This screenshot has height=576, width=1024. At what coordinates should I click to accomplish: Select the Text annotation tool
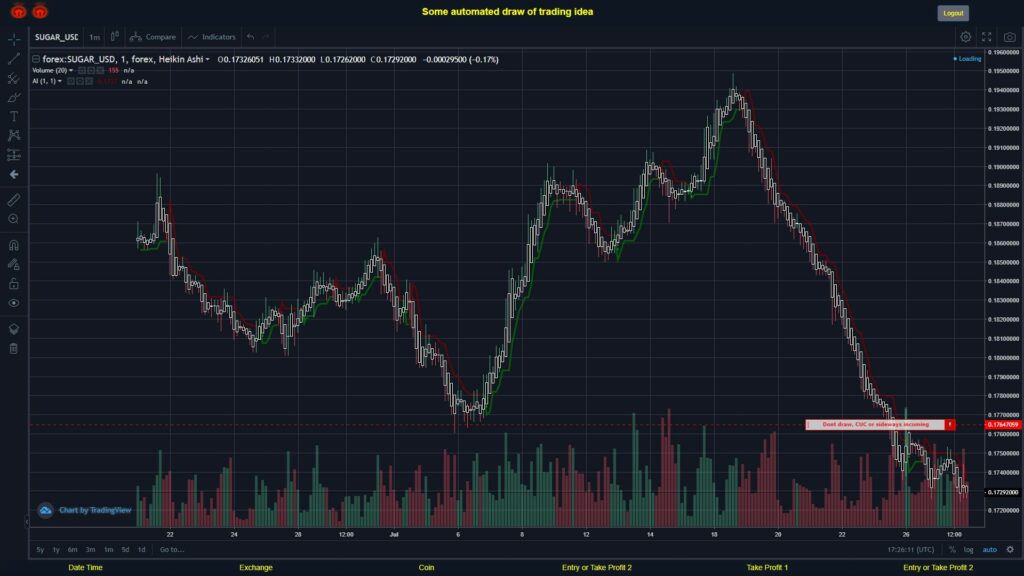pyautogui.click(x=14, y=116)
